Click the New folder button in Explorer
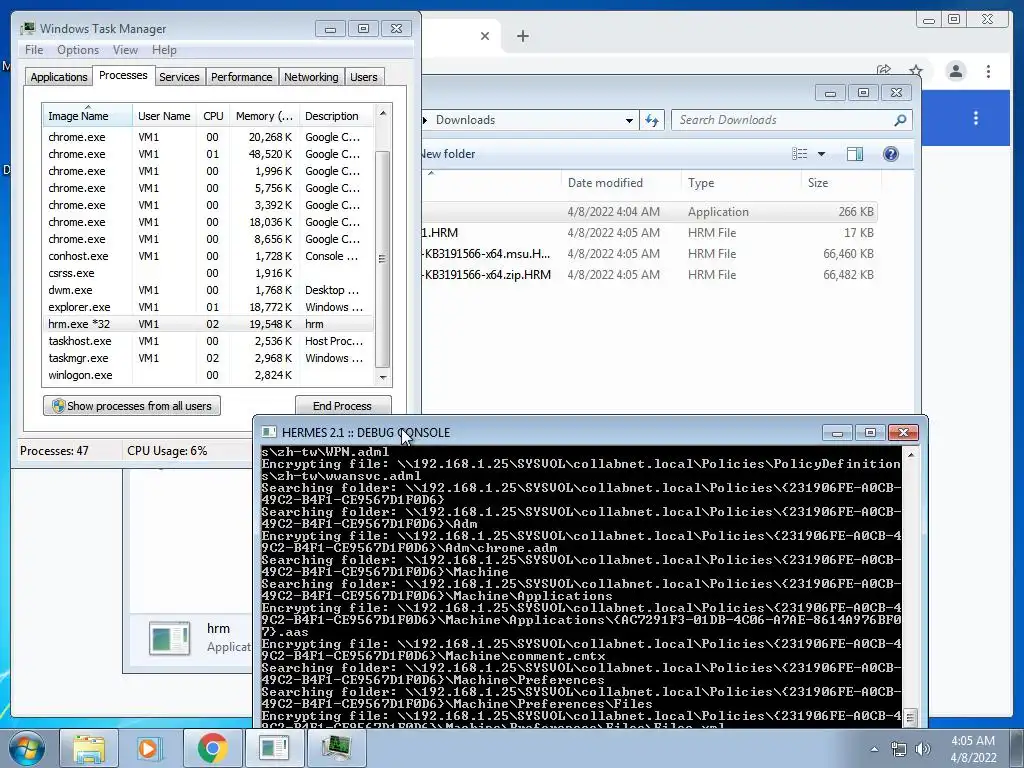This screenshot has height=768, width=1024. coord(447,154)
